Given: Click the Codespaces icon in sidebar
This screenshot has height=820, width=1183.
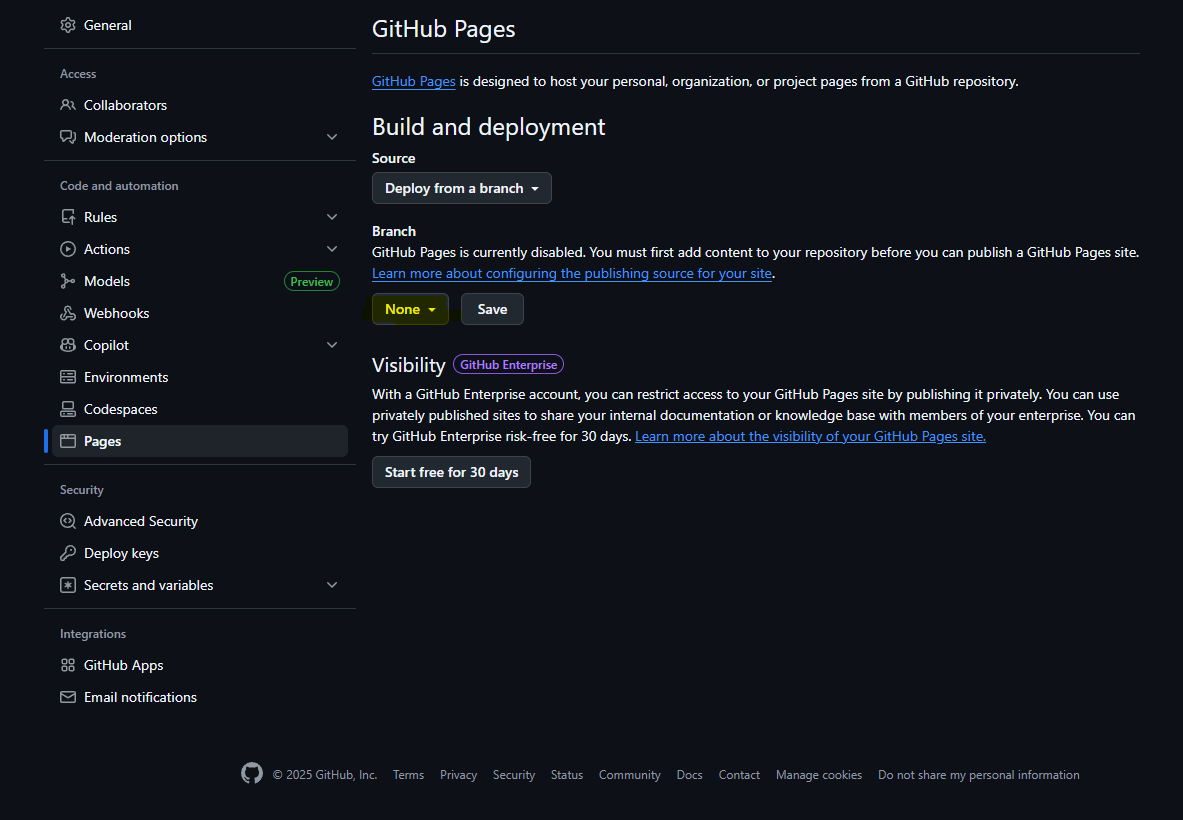Looking at the screenshot, I should click(x=68, y=409).
